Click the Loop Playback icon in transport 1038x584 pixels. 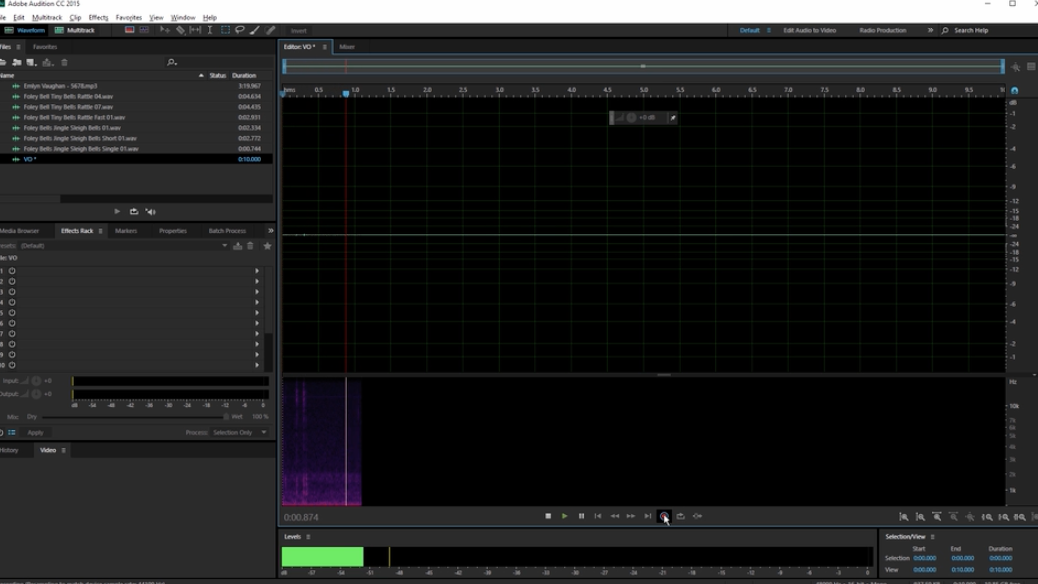(681, 516)
